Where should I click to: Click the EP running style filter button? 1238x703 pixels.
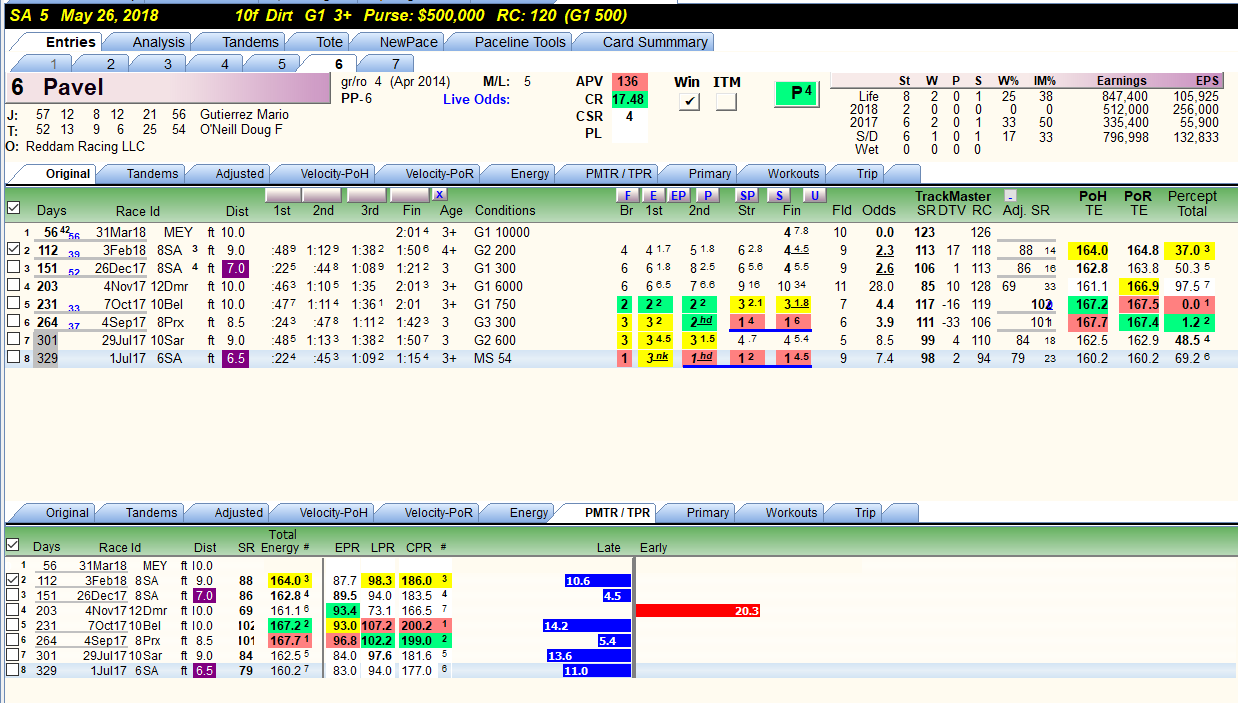pyautogui.click(x=678, y=195)
